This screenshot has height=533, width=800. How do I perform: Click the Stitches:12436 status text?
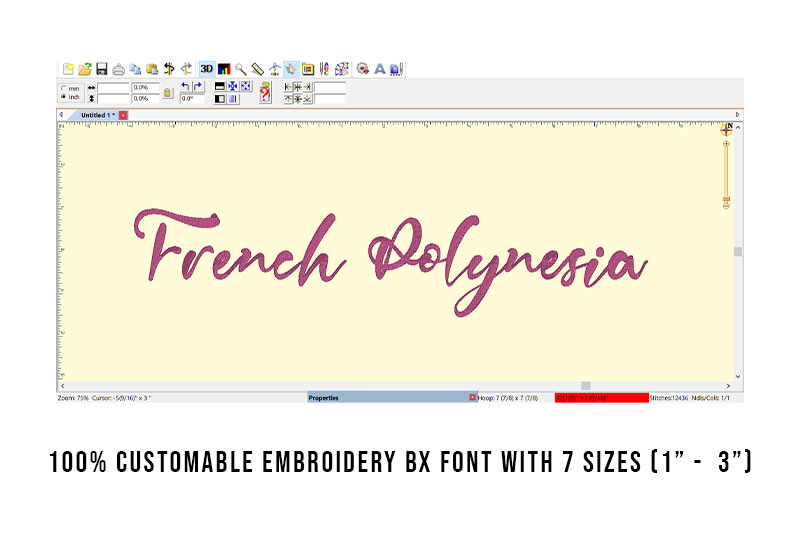point(669,398)
